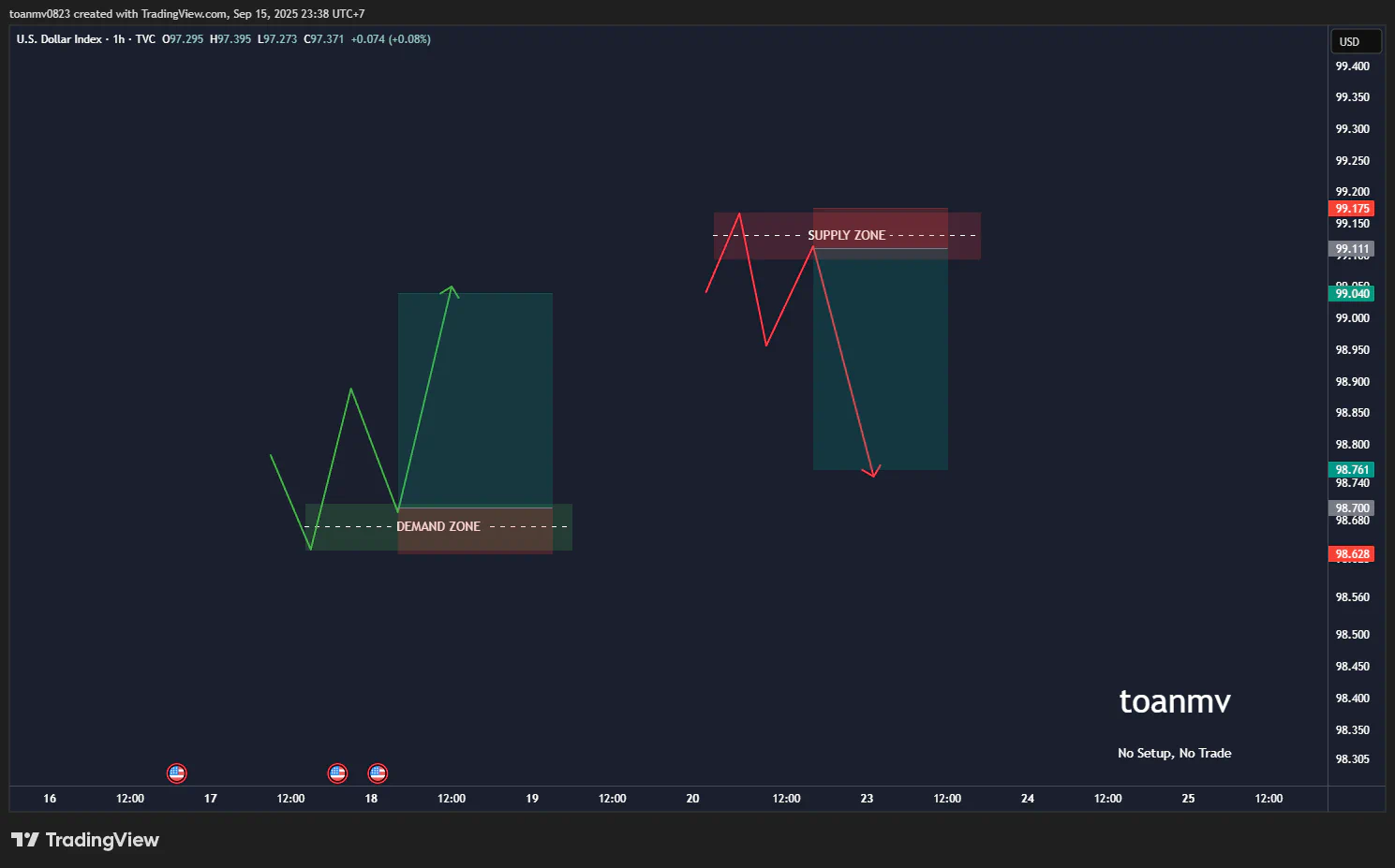The width and height of the screenshot is (1395, 868).
Task: Click the red 98.628 stop price label
Action: (1352, 554)
